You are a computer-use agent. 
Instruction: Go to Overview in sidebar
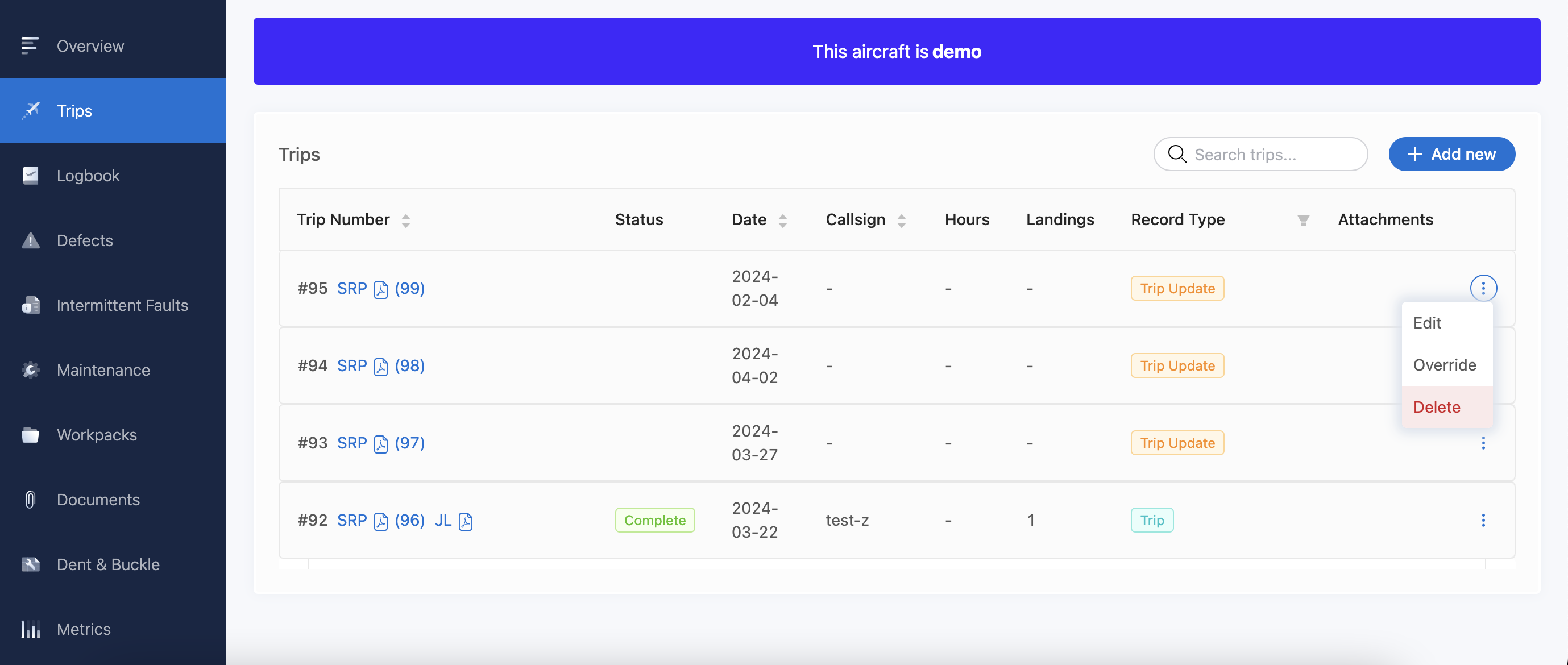tap(90, 45)
